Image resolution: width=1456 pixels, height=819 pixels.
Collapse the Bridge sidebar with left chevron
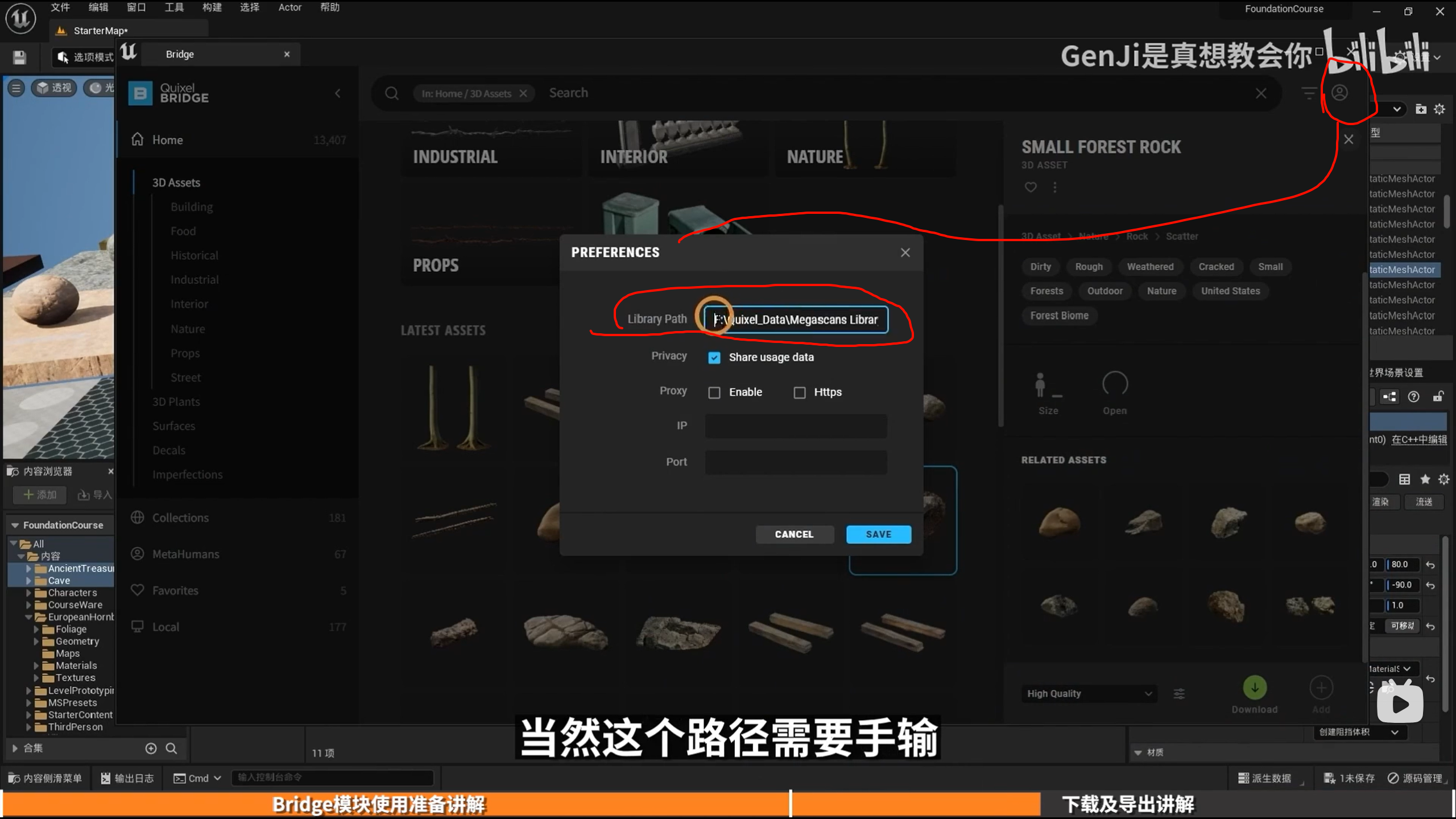[338, 93]
